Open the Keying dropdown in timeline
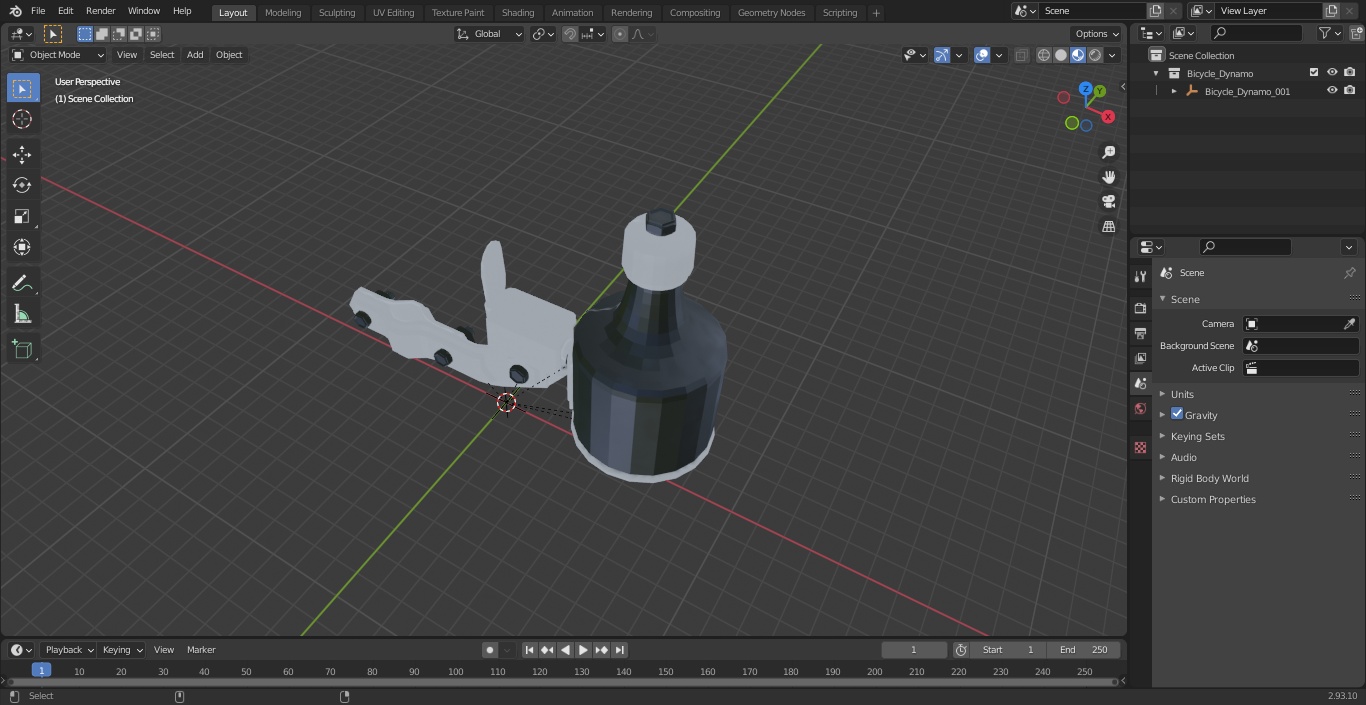The image size is (1366, 705). (122, 650)
